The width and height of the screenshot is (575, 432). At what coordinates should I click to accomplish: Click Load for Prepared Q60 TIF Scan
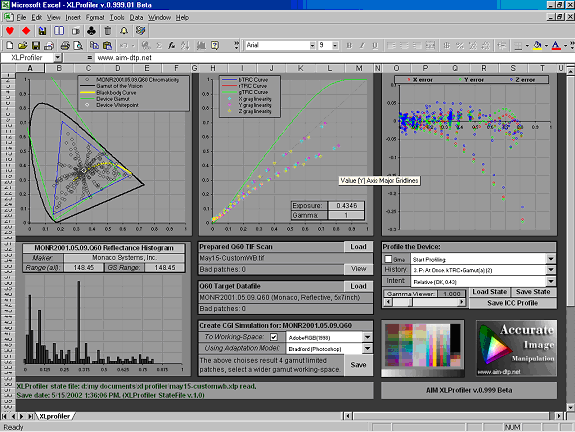click(358, 247)
